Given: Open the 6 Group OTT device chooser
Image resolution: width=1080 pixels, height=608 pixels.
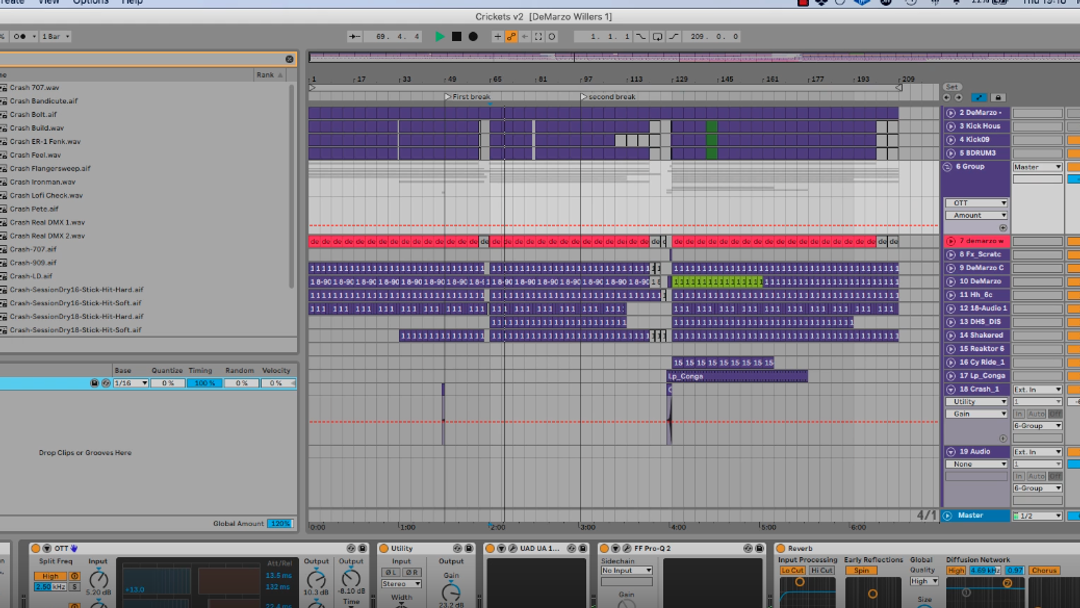Looking at the screenshot, I should pyautogui.click(x=977, y=203).
